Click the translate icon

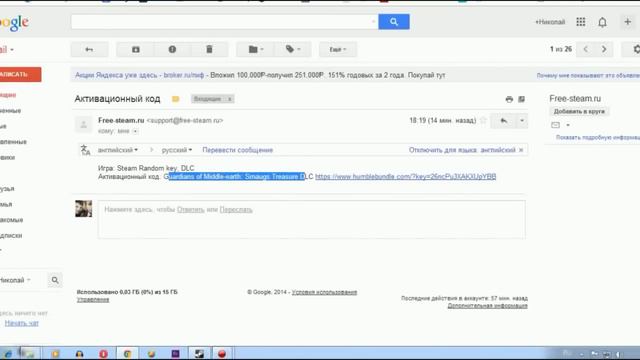(x=85, y=150)
